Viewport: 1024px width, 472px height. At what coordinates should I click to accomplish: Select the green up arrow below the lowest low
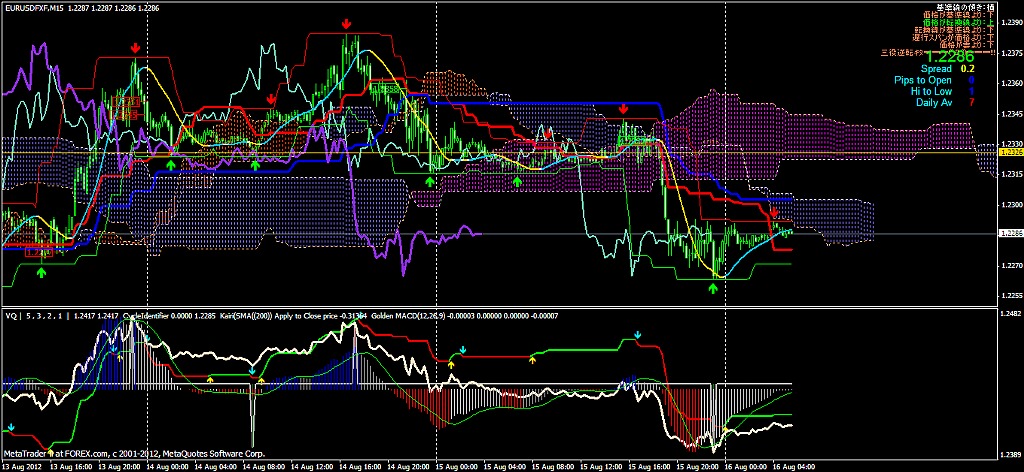(713, 287)
